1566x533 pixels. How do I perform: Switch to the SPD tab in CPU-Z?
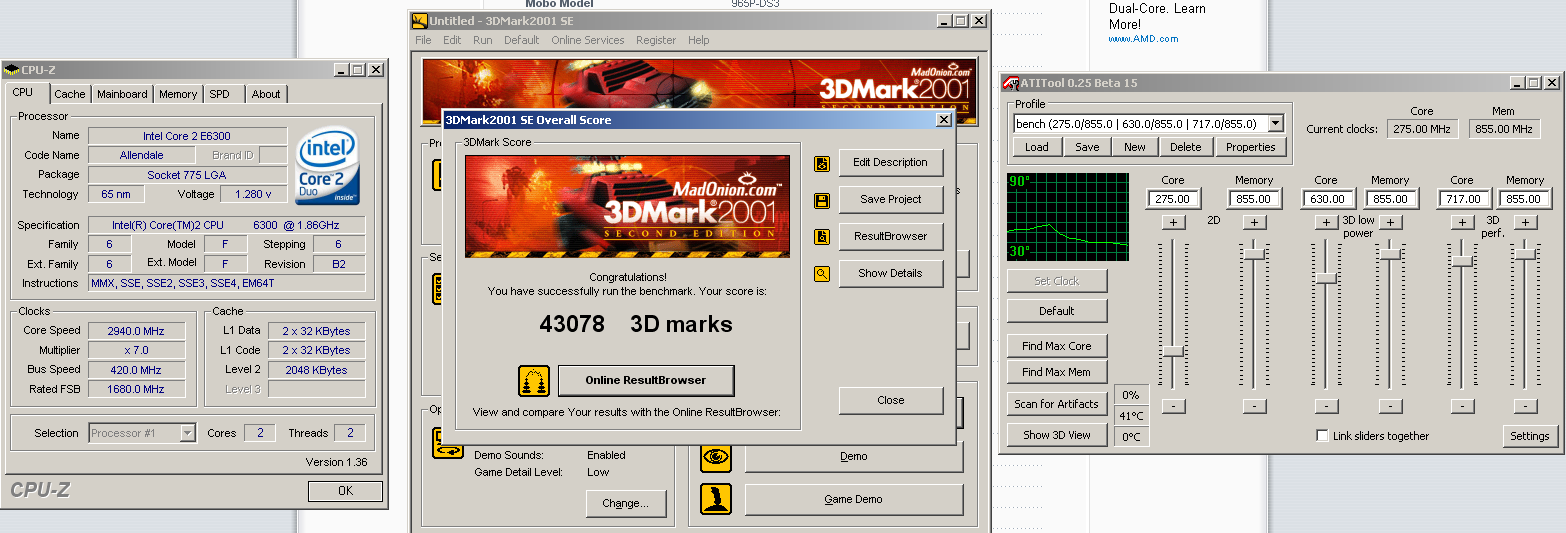tap(219, 94)
